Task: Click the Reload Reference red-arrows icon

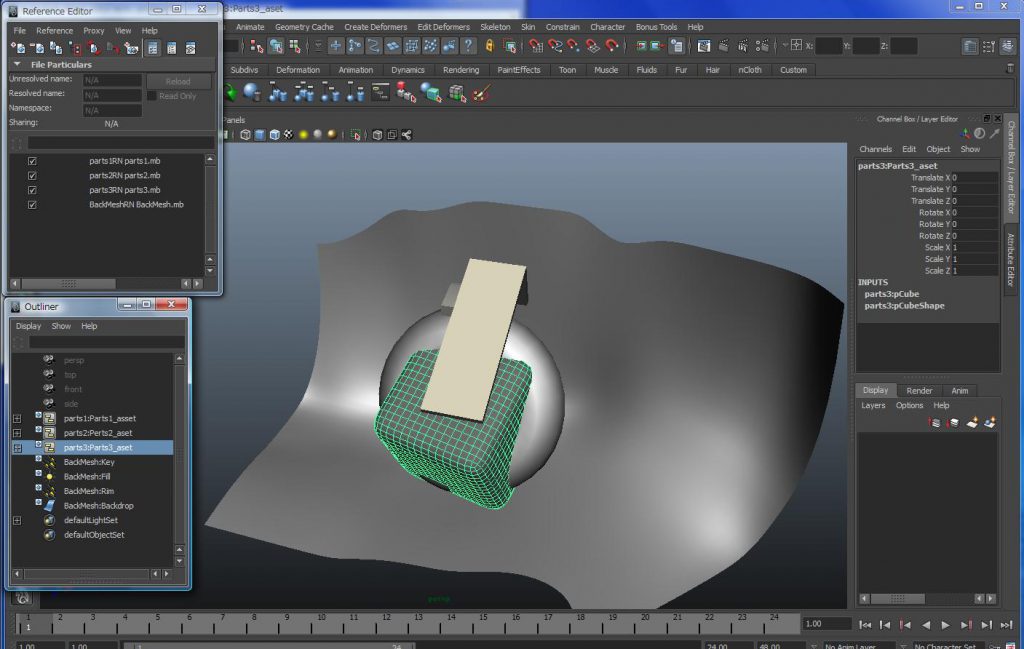Action: pyautogui.click(x=93, y=48)
